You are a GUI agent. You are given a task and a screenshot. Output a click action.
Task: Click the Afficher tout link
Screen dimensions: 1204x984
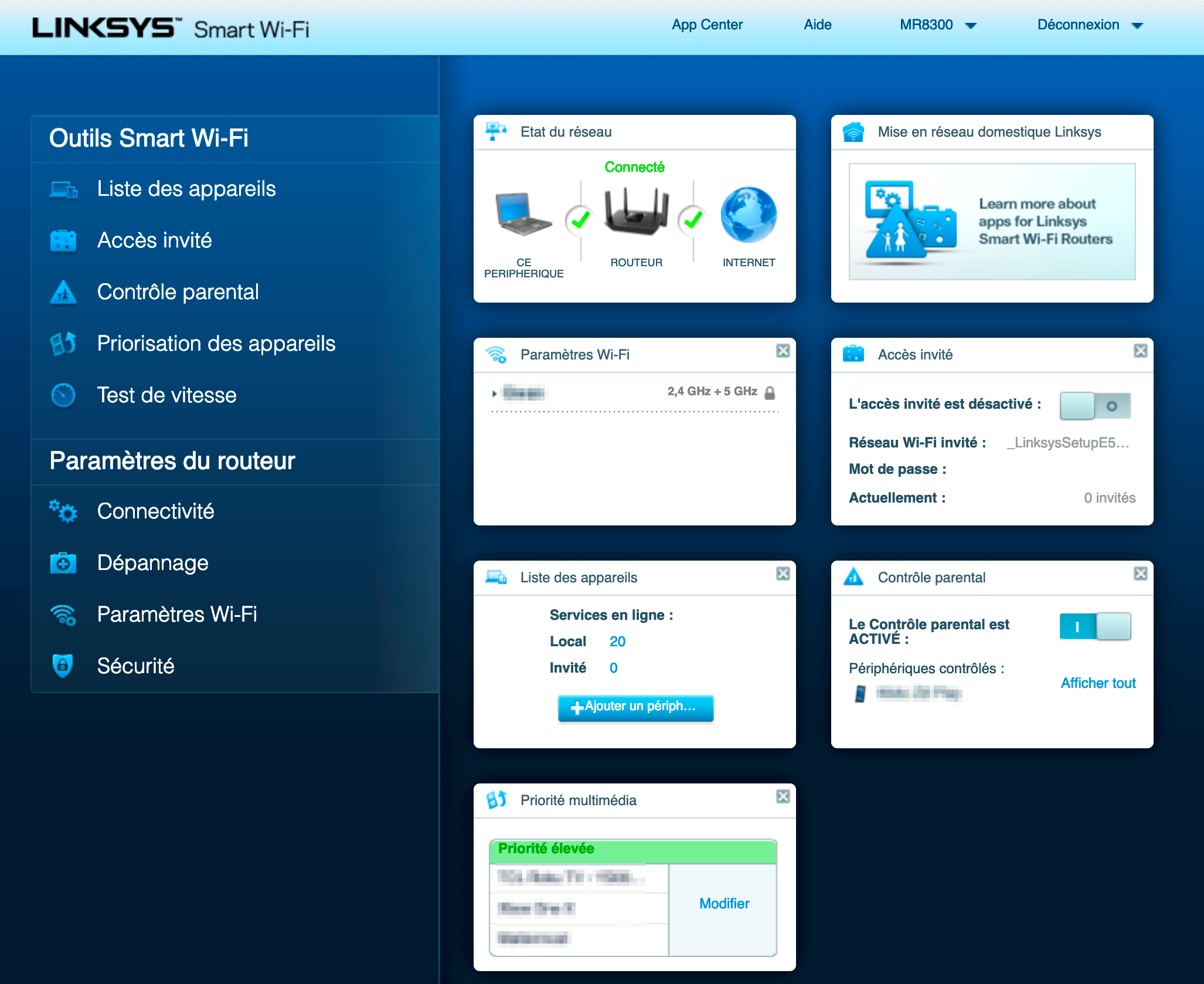(1098, 683)
